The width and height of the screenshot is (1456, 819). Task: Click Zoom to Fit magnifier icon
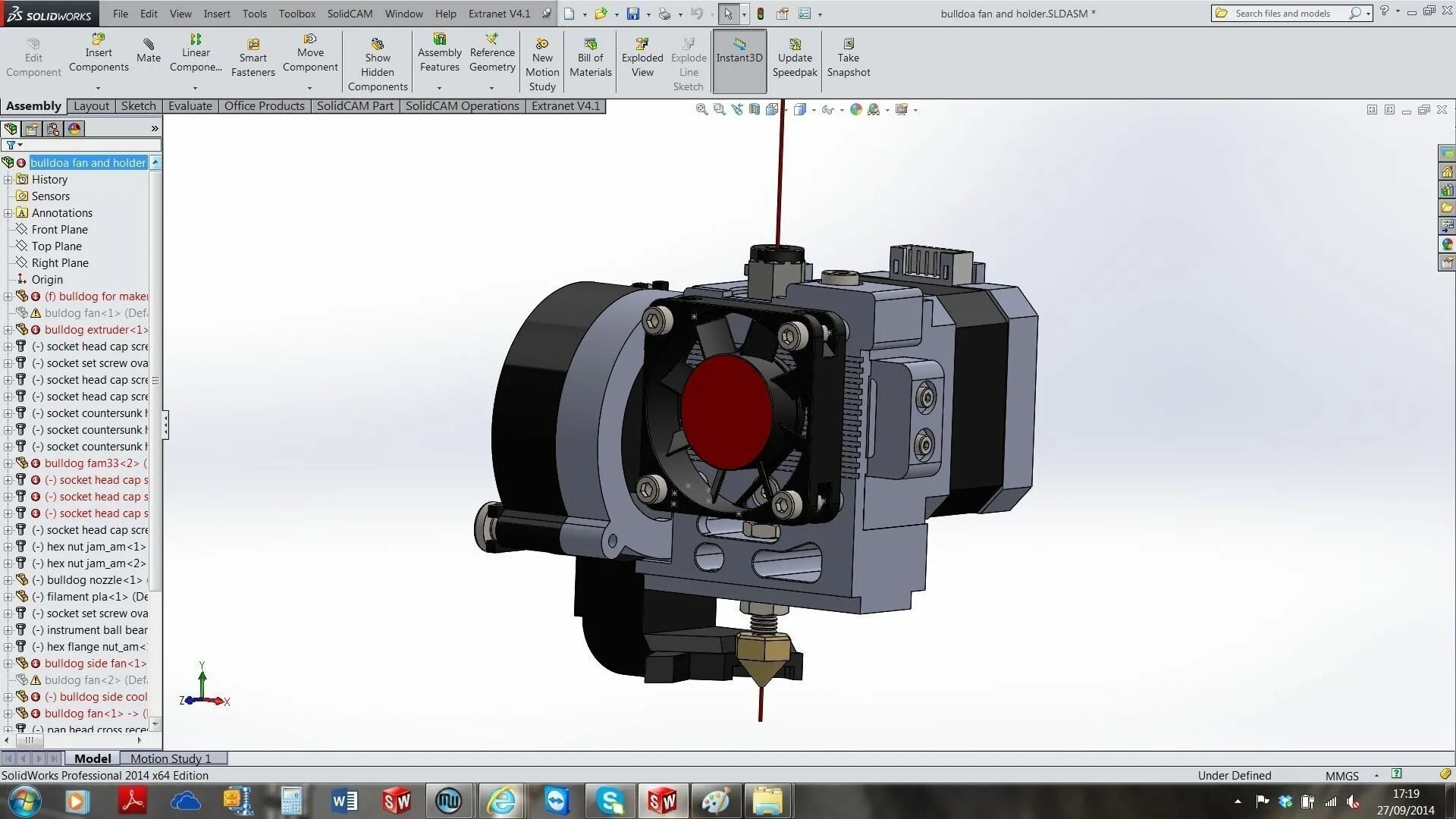click(x=701, y=110)
